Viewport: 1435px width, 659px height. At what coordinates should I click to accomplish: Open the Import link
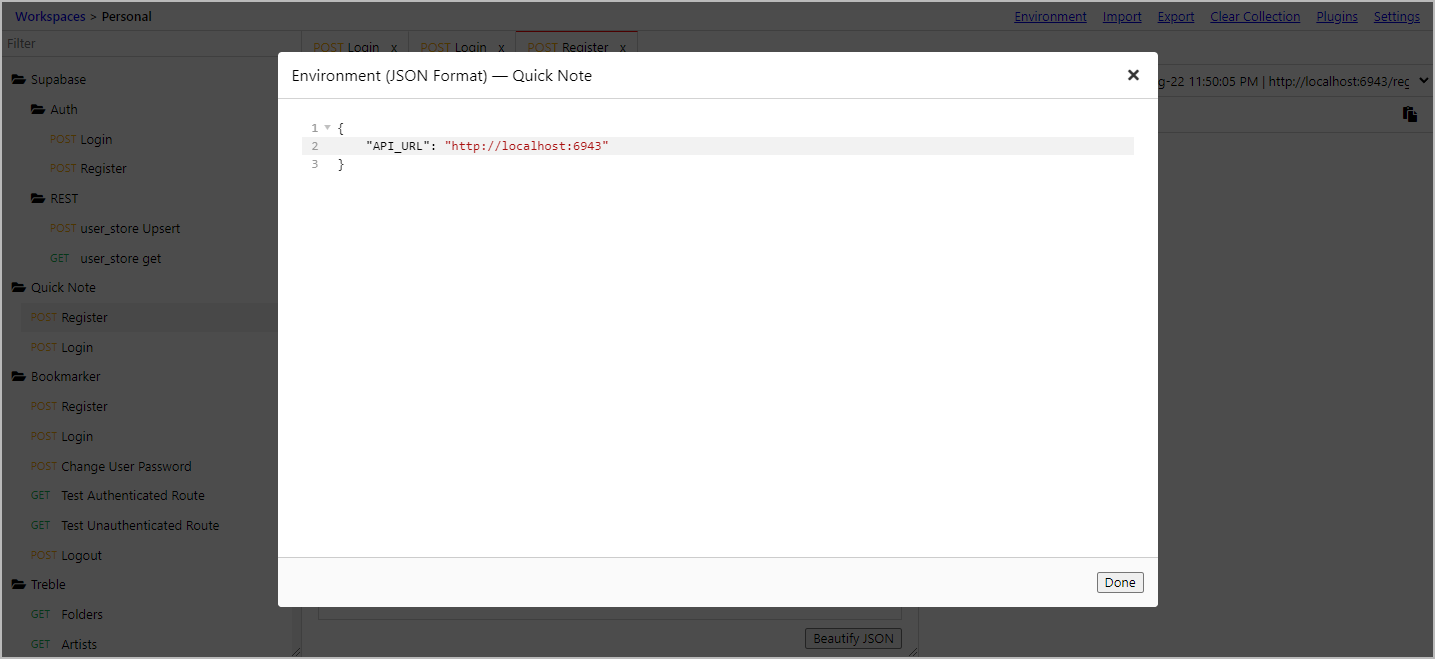point(1122,16)
